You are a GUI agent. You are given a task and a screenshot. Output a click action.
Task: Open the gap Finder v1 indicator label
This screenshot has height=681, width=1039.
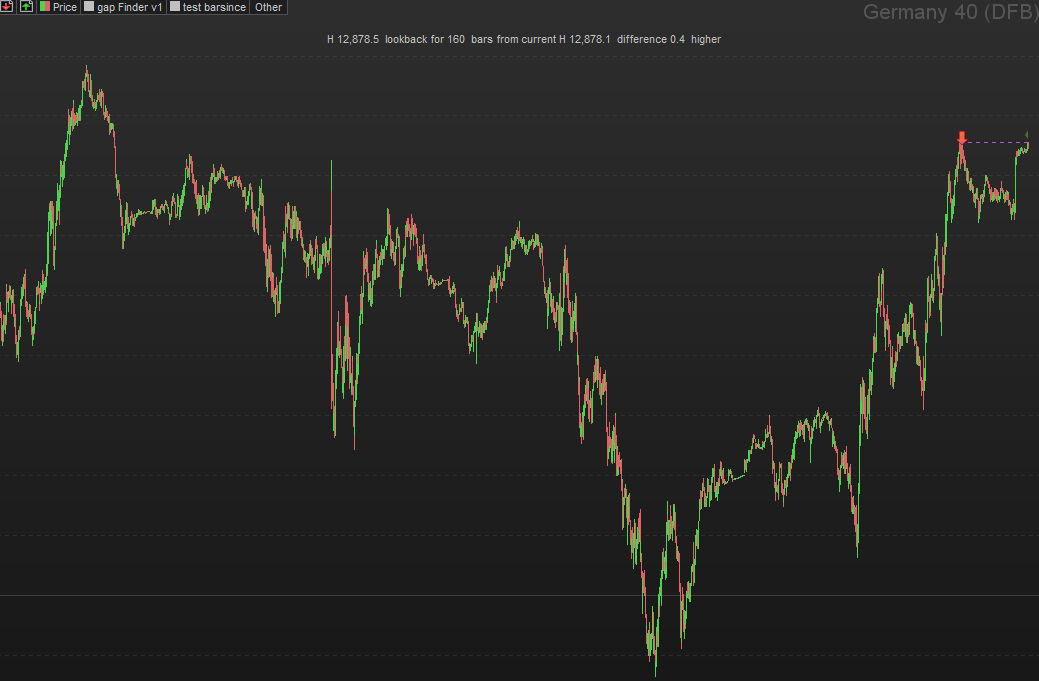click(130, 7)
